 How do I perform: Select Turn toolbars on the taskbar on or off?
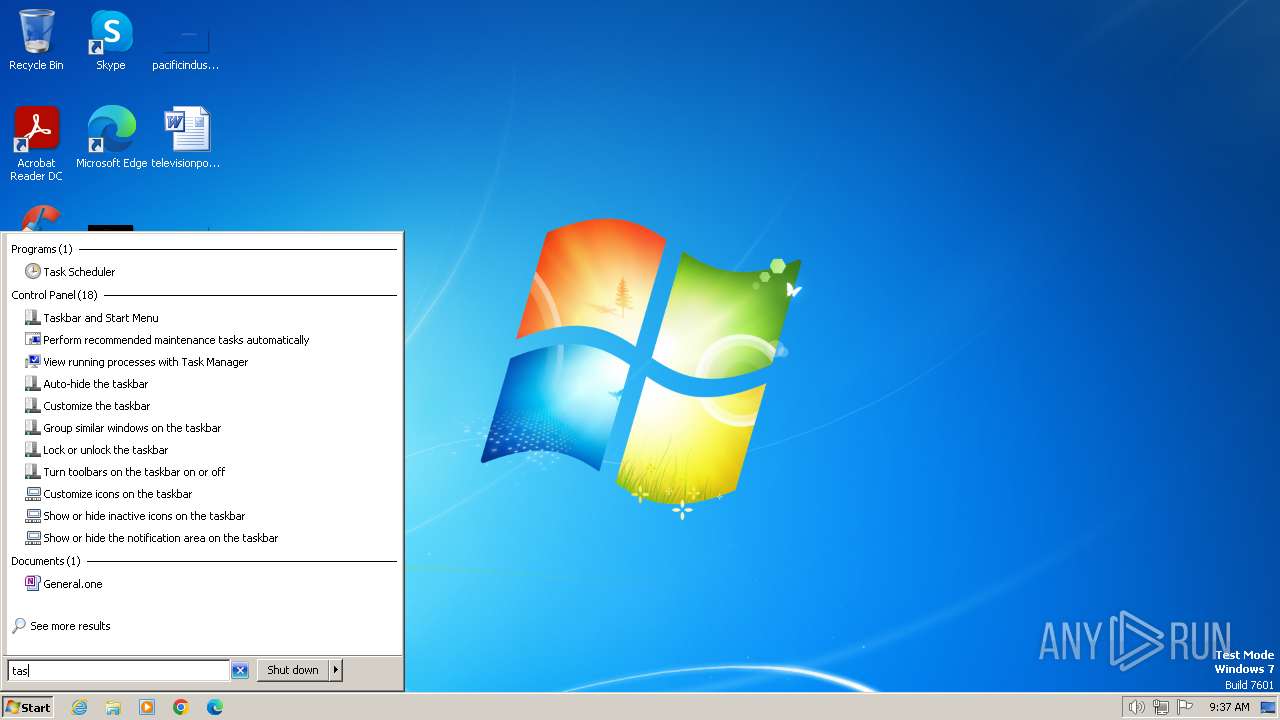coord(134,472)
